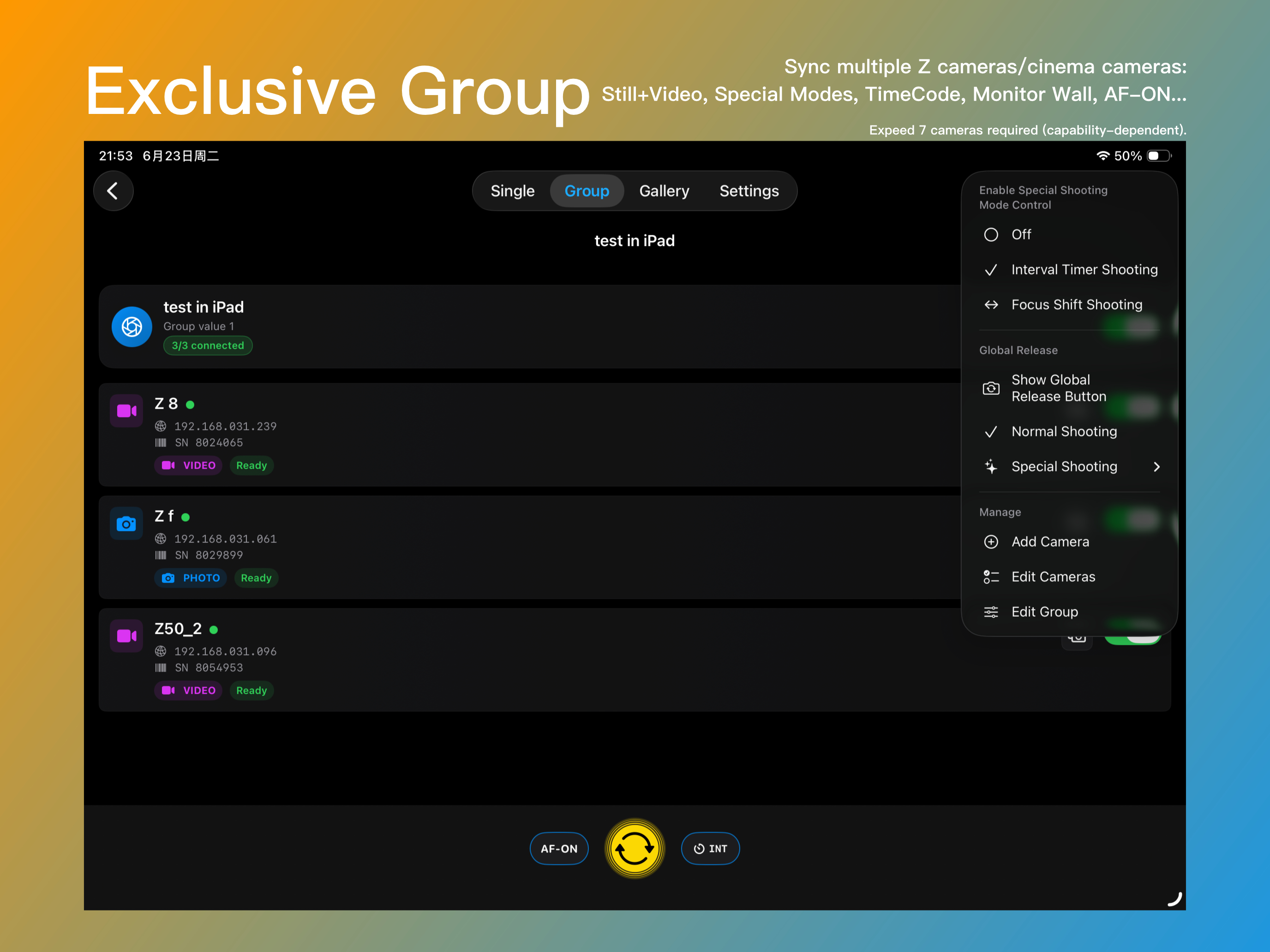Click the barcode icon beside SN 8054953
This screenshot has width=1270, height=952.
click(161, 667)
